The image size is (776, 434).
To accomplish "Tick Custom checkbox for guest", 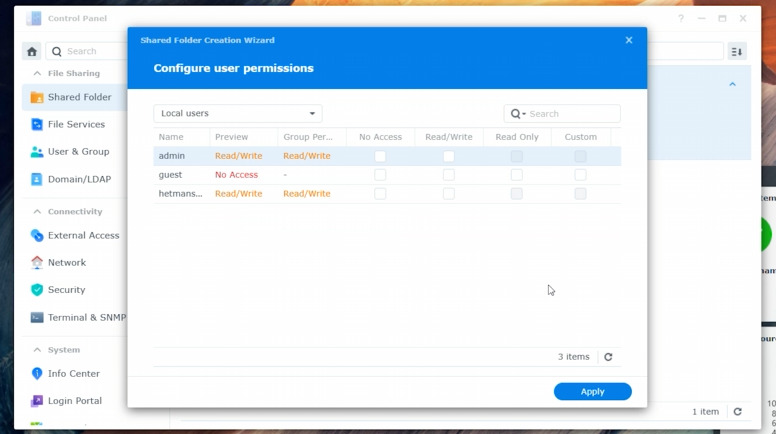I will [581, 175].
